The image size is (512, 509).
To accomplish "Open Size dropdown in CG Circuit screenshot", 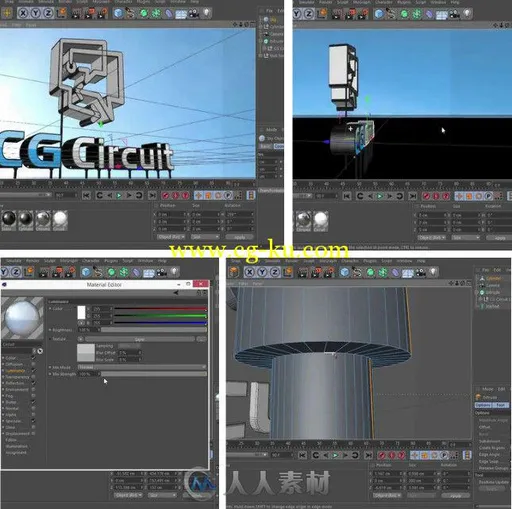I will (205, 237).
